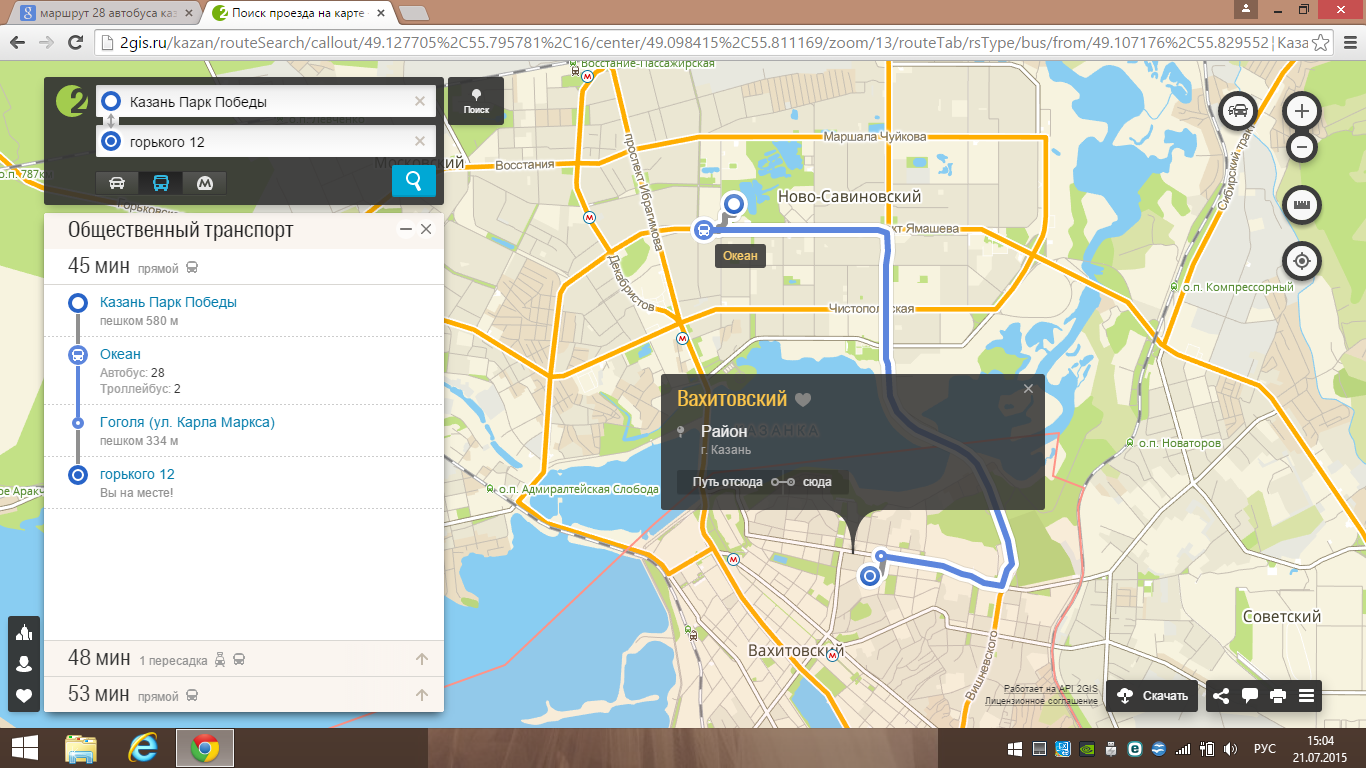
Task: Open ESET antivirus tray icon
Action: (1135, 748)
